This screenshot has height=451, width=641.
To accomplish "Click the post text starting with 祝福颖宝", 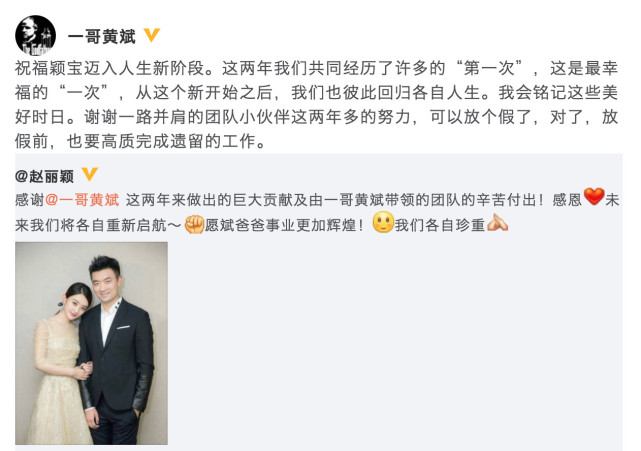I will tap(316, 105).
